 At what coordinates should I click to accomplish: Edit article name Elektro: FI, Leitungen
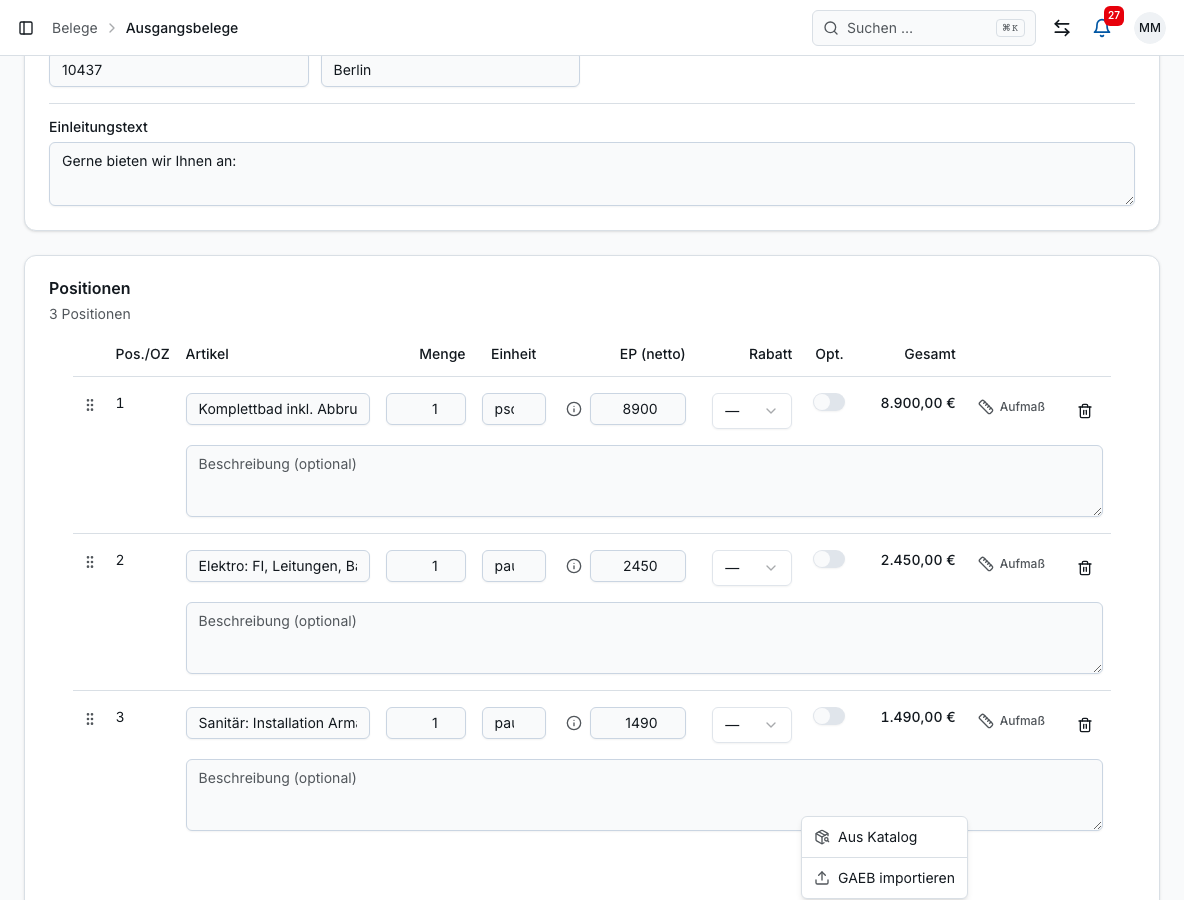point(278,566)
